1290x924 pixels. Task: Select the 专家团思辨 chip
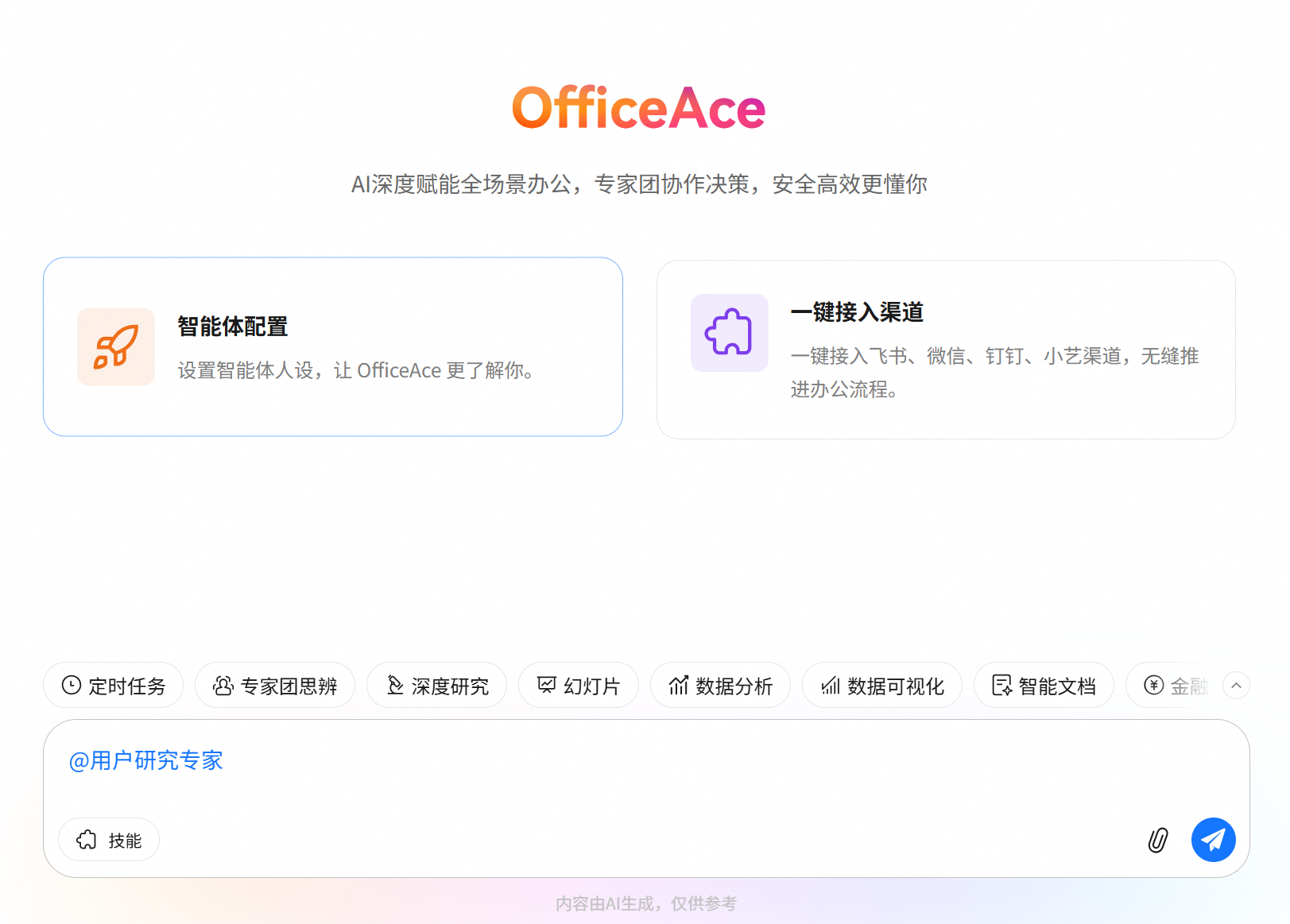(x=275, y=685)
